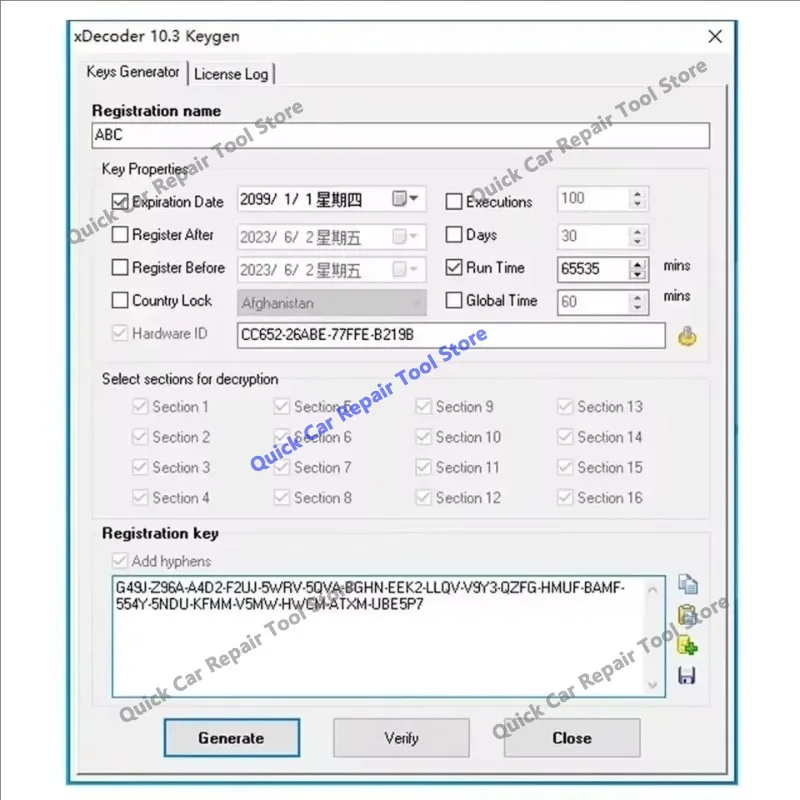Click the paste clipboard icon beside registration key
Screen dimensions: 800x800
click(687, 614)
